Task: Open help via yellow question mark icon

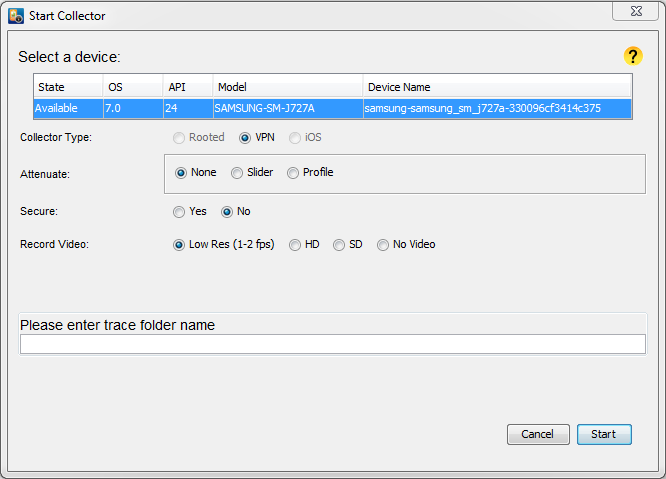Action: pyautogui.click(x=633, y=56)
